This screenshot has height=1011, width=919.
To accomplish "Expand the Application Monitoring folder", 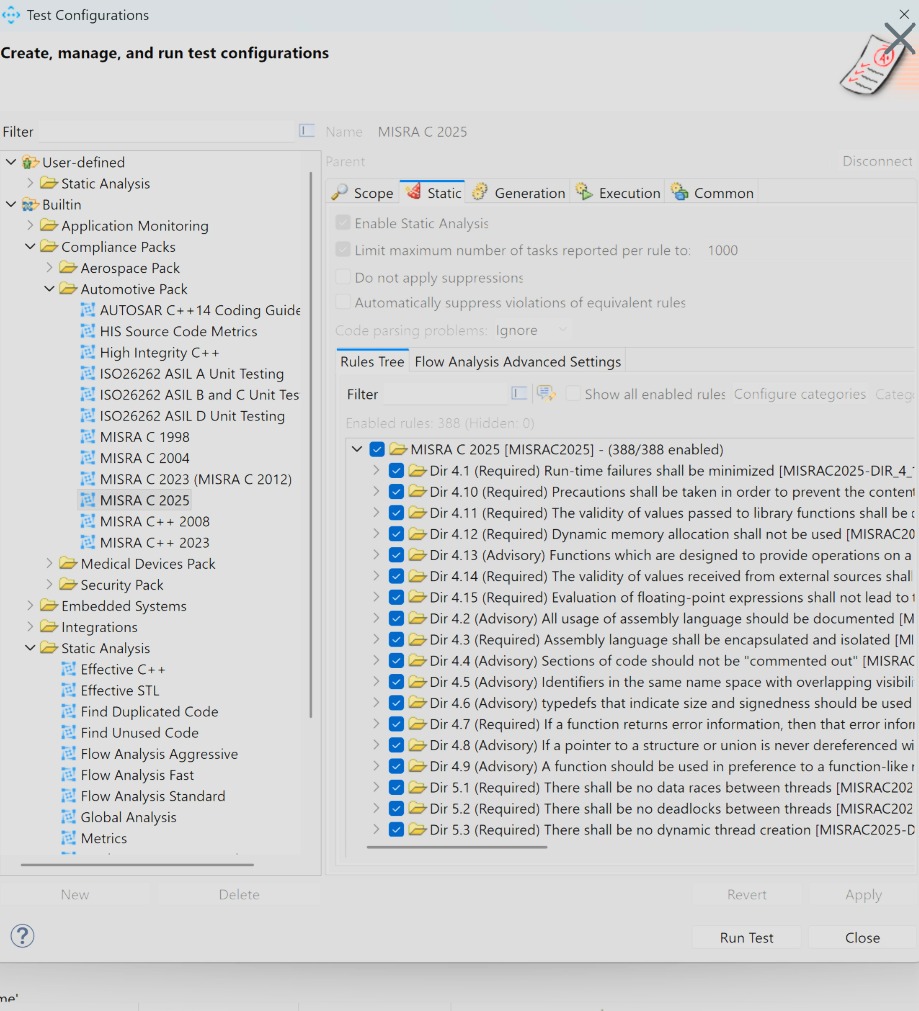I will tap(30, 225).
